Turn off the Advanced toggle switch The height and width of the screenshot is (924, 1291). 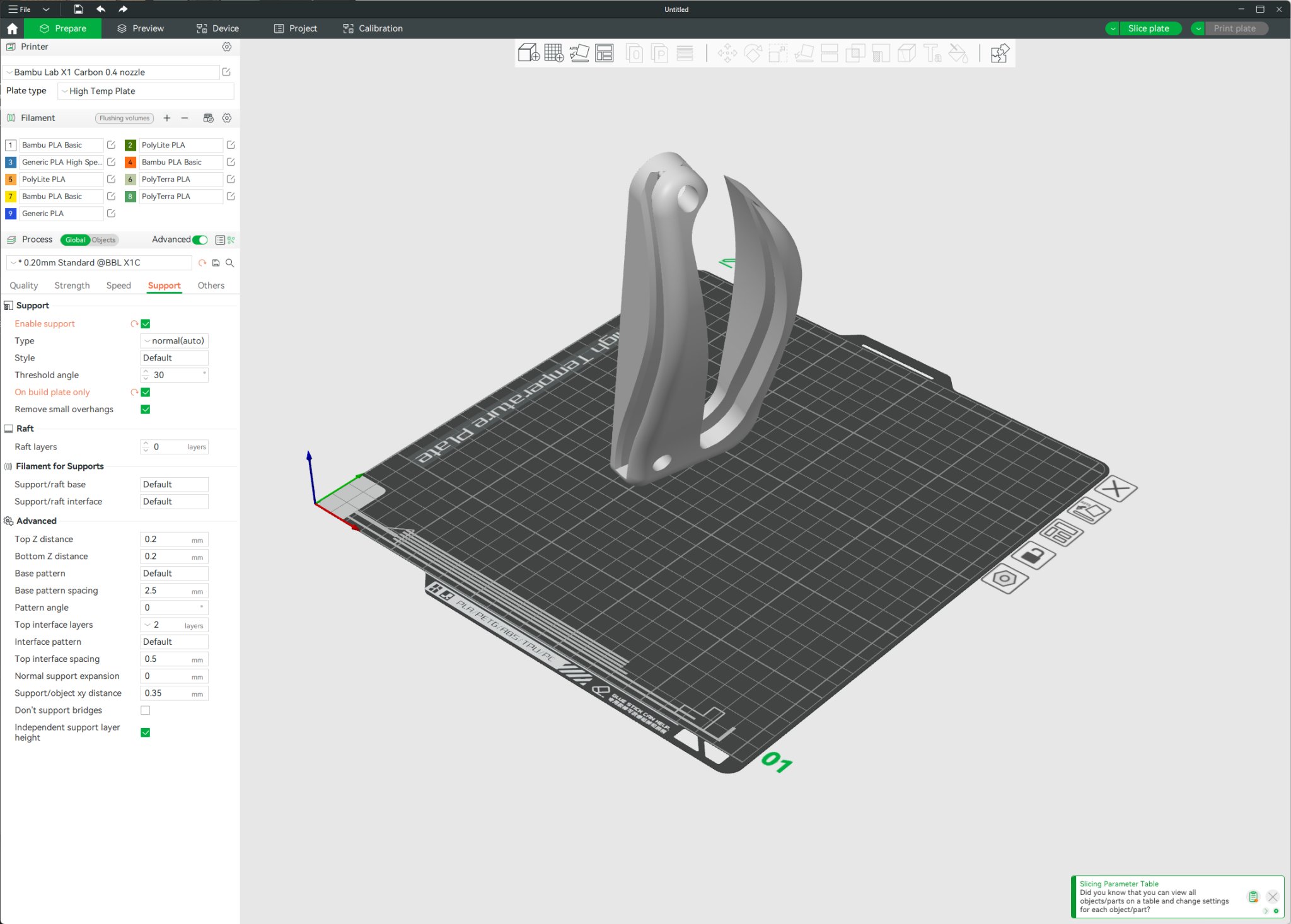200,240
